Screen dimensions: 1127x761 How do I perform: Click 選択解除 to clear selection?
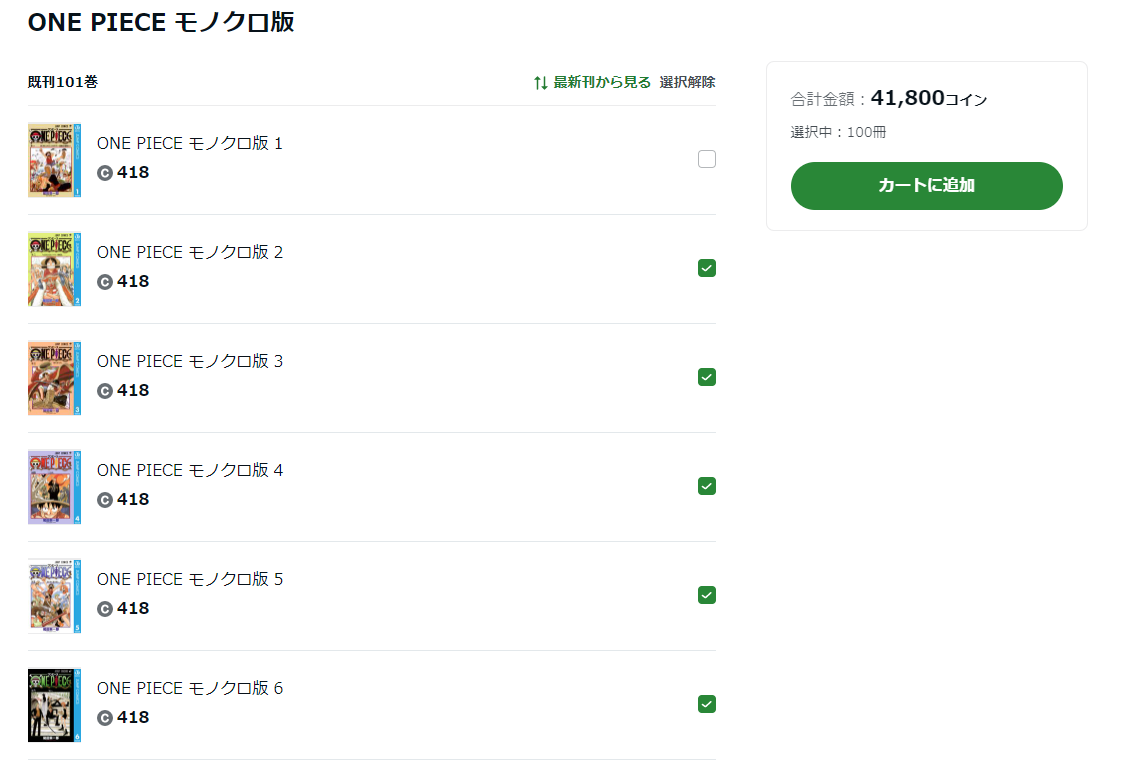(x=687, y=83)
